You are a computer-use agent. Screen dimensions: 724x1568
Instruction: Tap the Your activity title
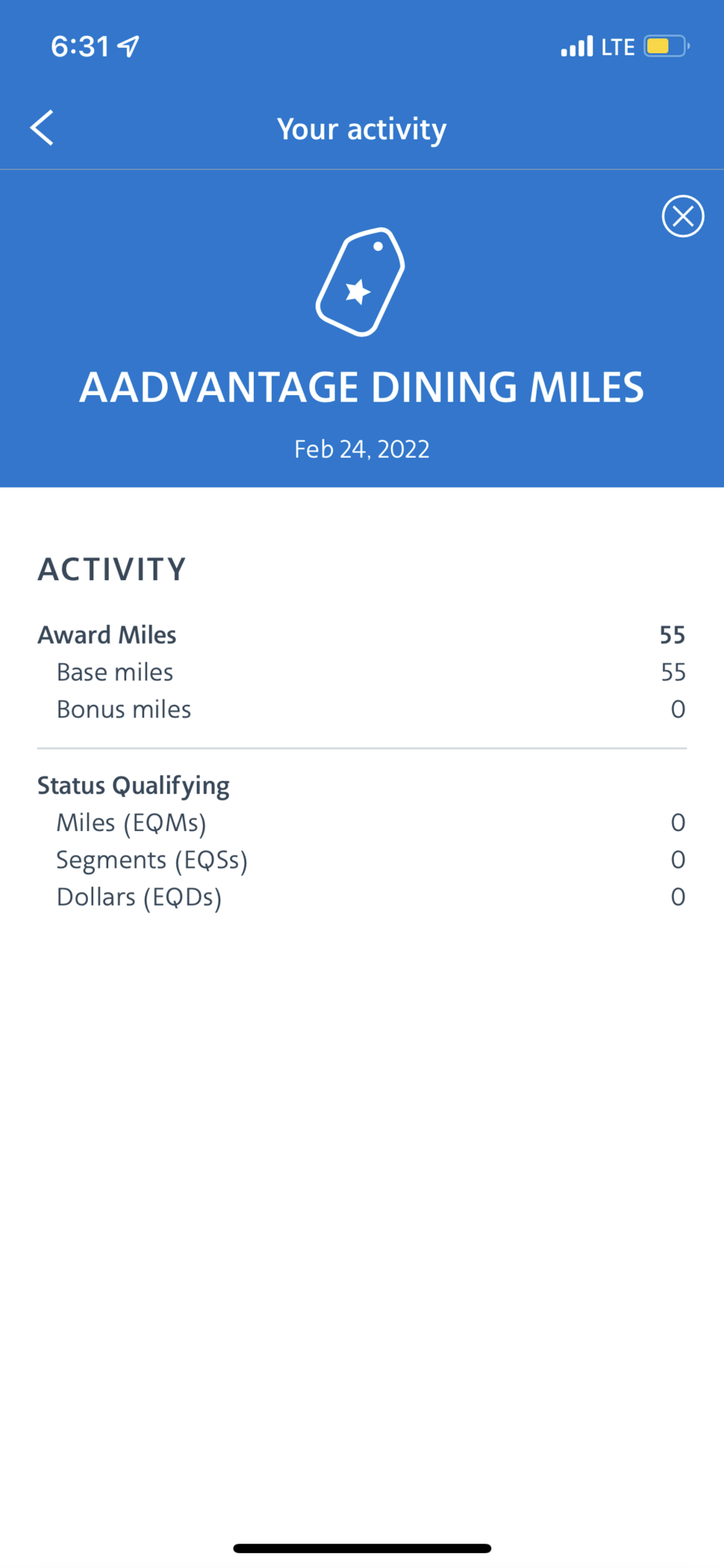coord(362,129)
